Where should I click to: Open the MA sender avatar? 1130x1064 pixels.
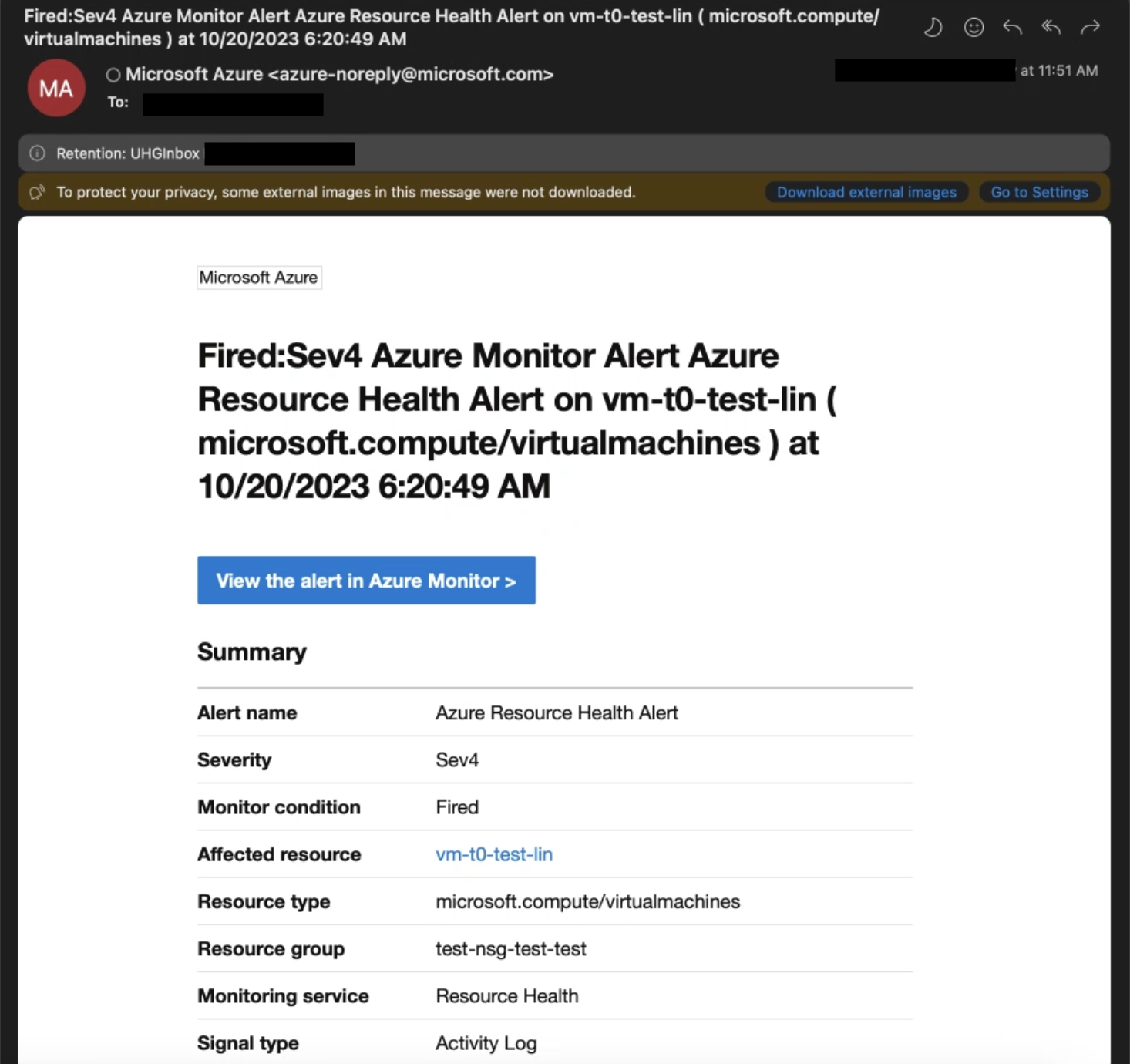coord(56,89)
